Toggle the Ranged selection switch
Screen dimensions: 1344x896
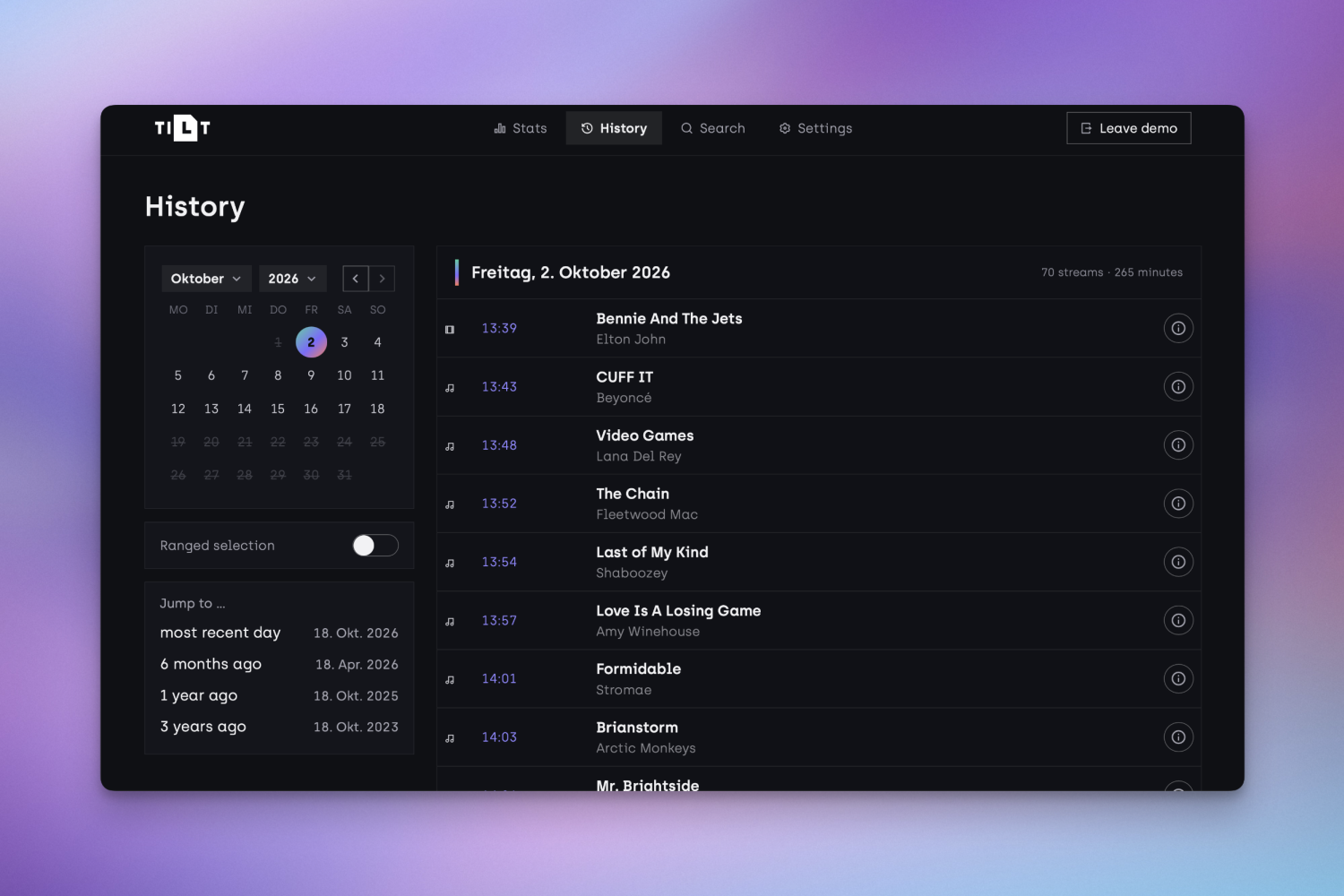click(375, 546)
